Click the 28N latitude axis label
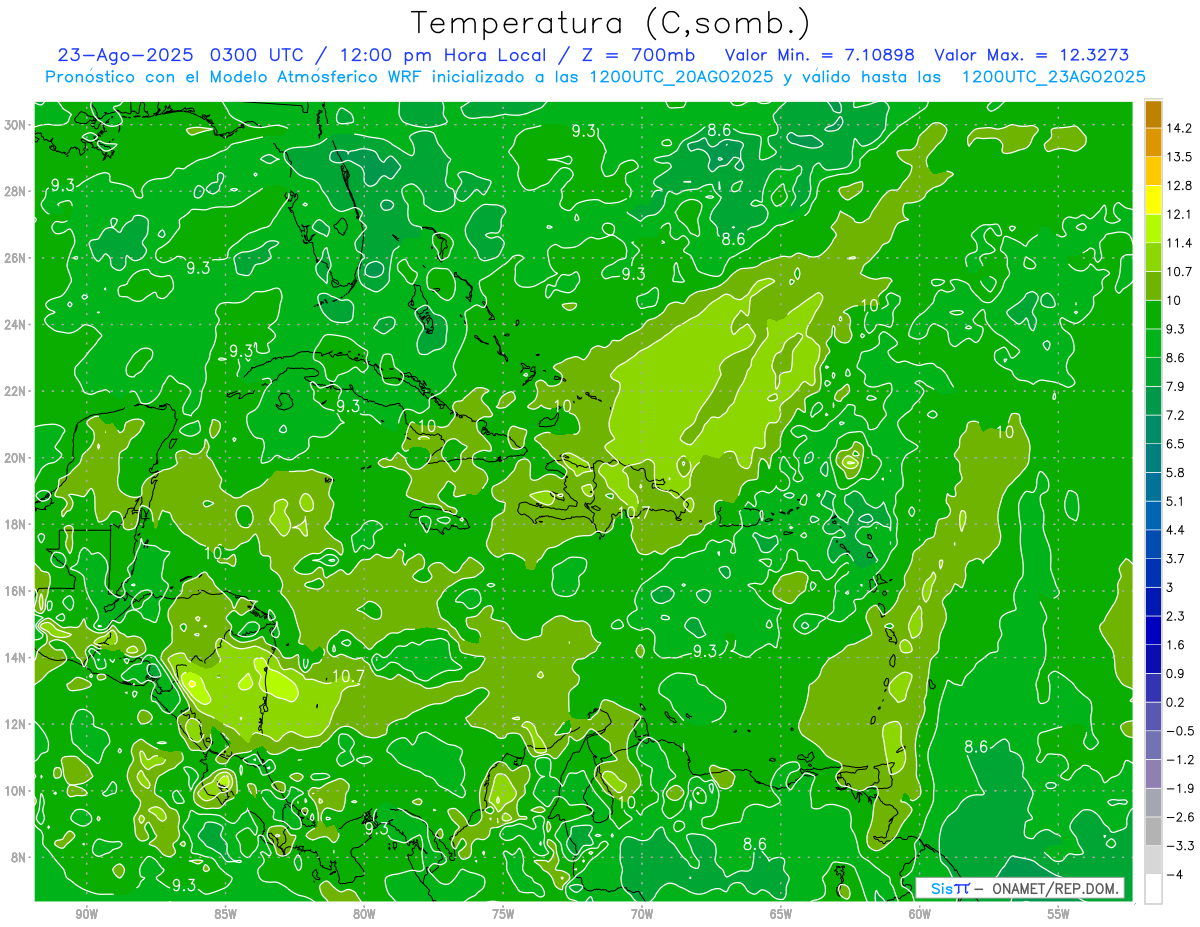The height and width of the screenshot is (927, 1200). click(16, 191)
